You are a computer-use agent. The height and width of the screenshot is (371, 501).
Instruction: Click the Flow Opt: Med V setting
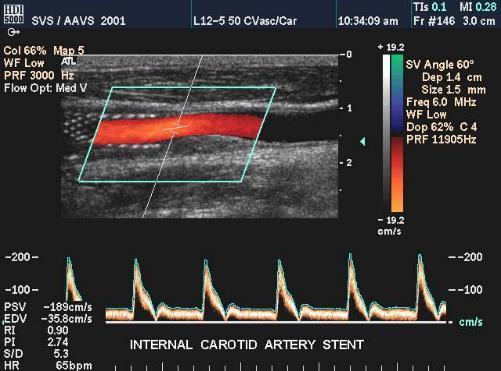45,88
